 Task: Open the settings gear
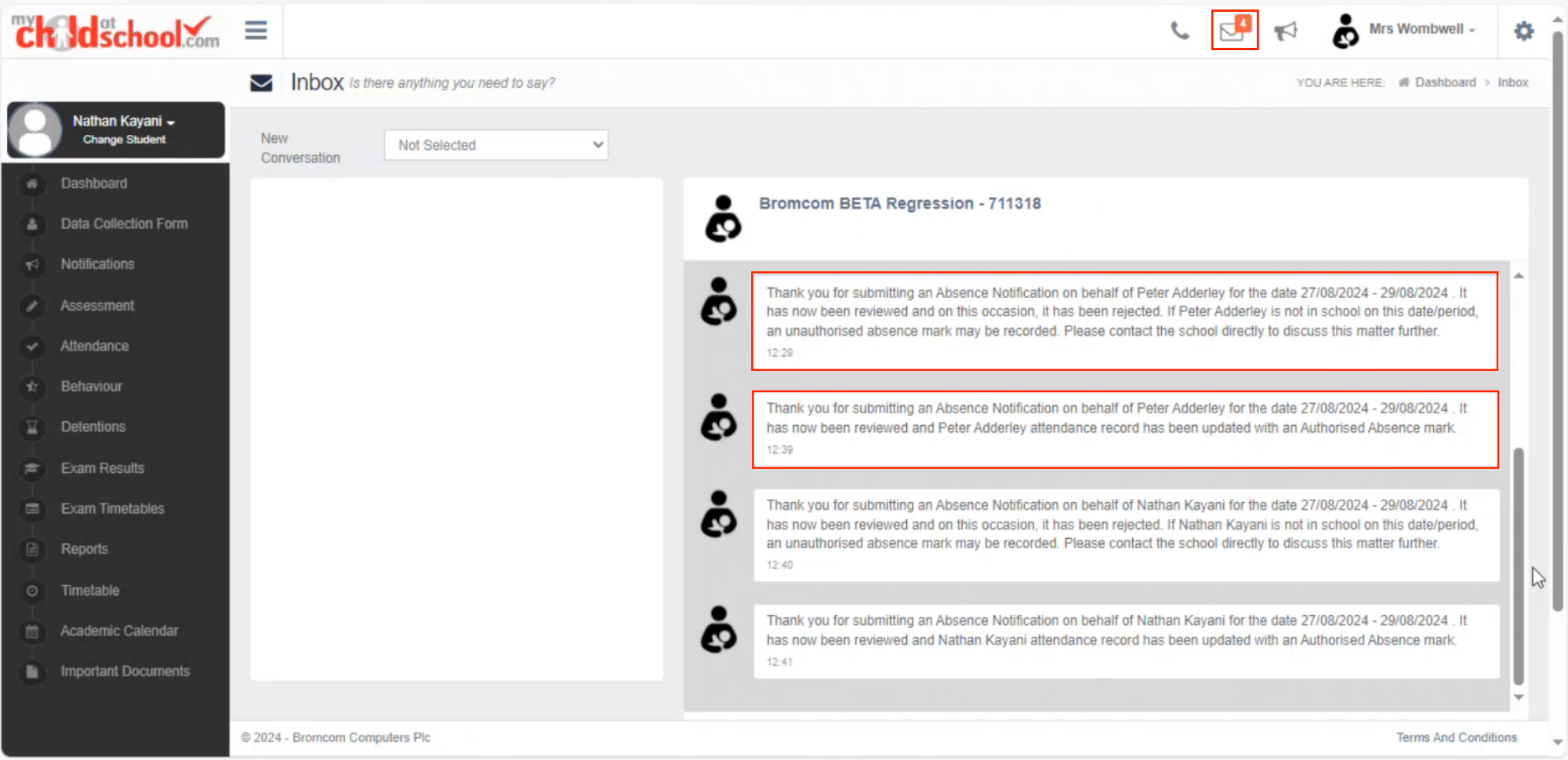[x=1524, y=30]
